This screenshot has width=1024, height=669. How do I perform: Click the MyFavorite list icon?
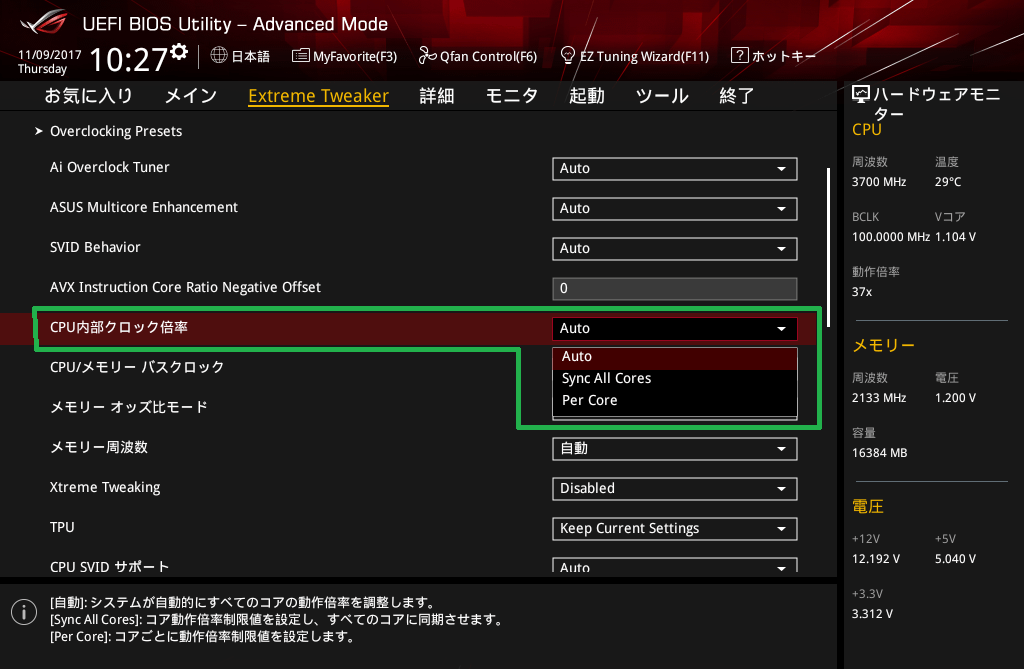[300, 56]
